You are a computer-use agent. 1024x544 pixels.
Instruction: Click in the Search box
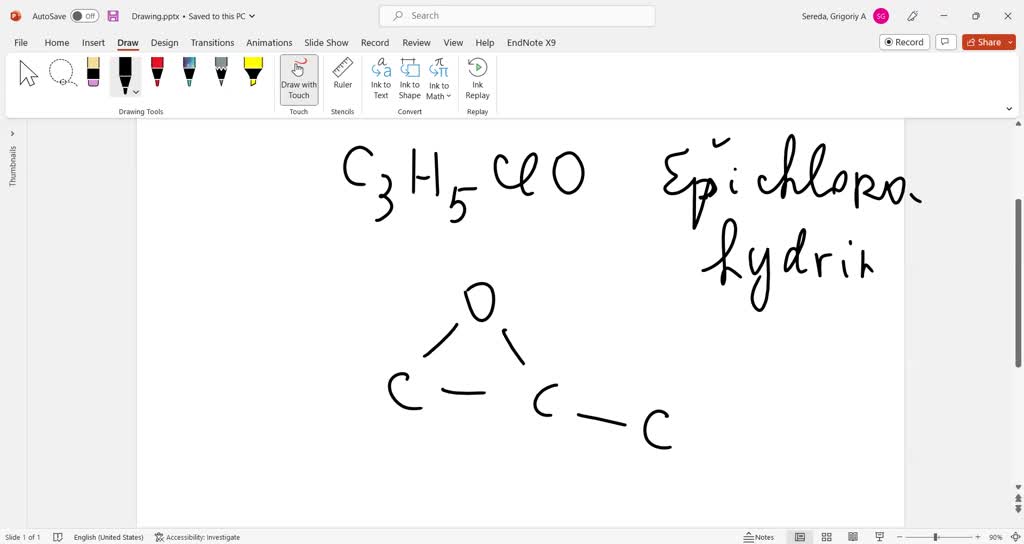(517, 16)
